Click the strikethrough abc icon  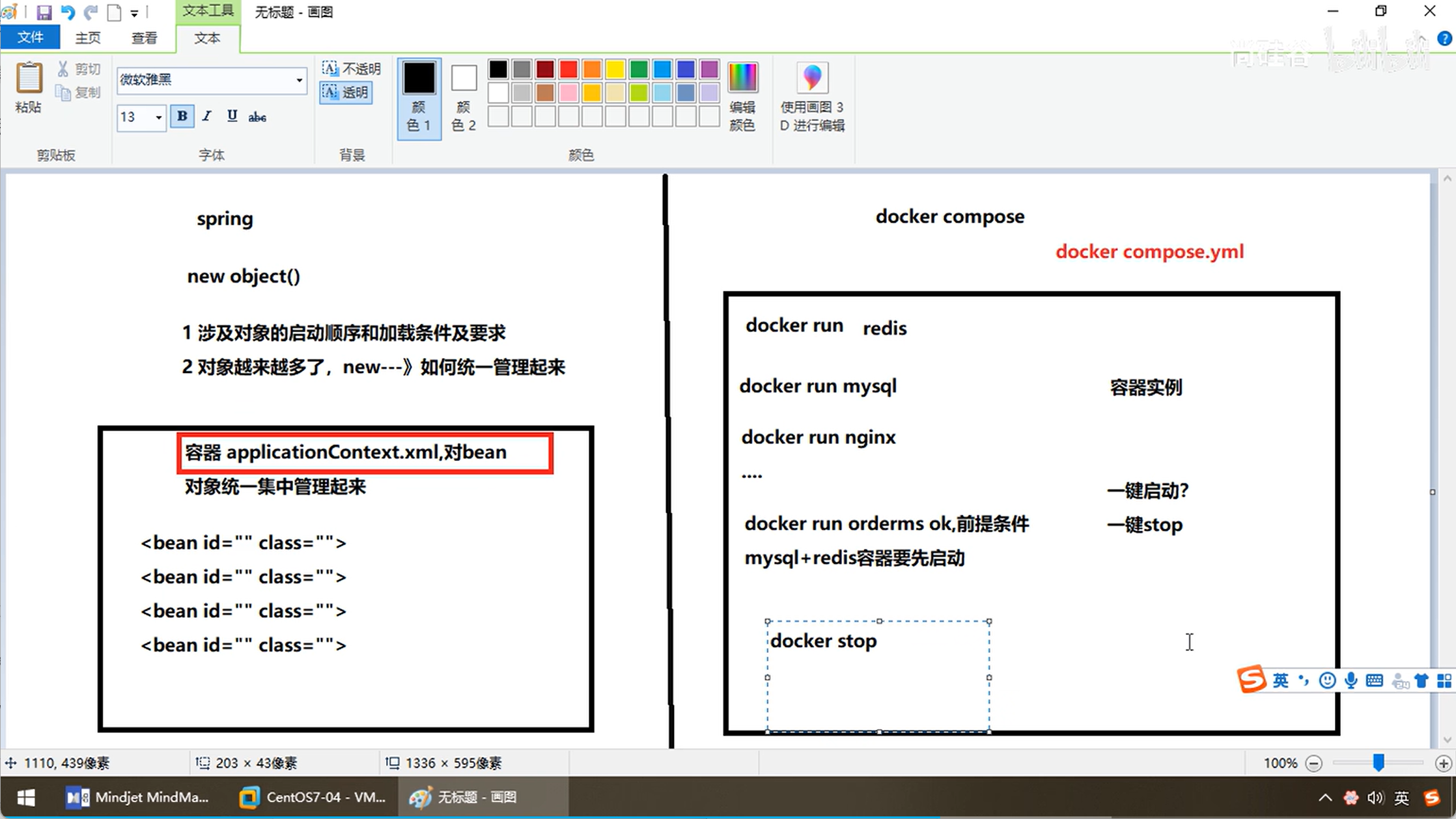(x=257, y=117)
